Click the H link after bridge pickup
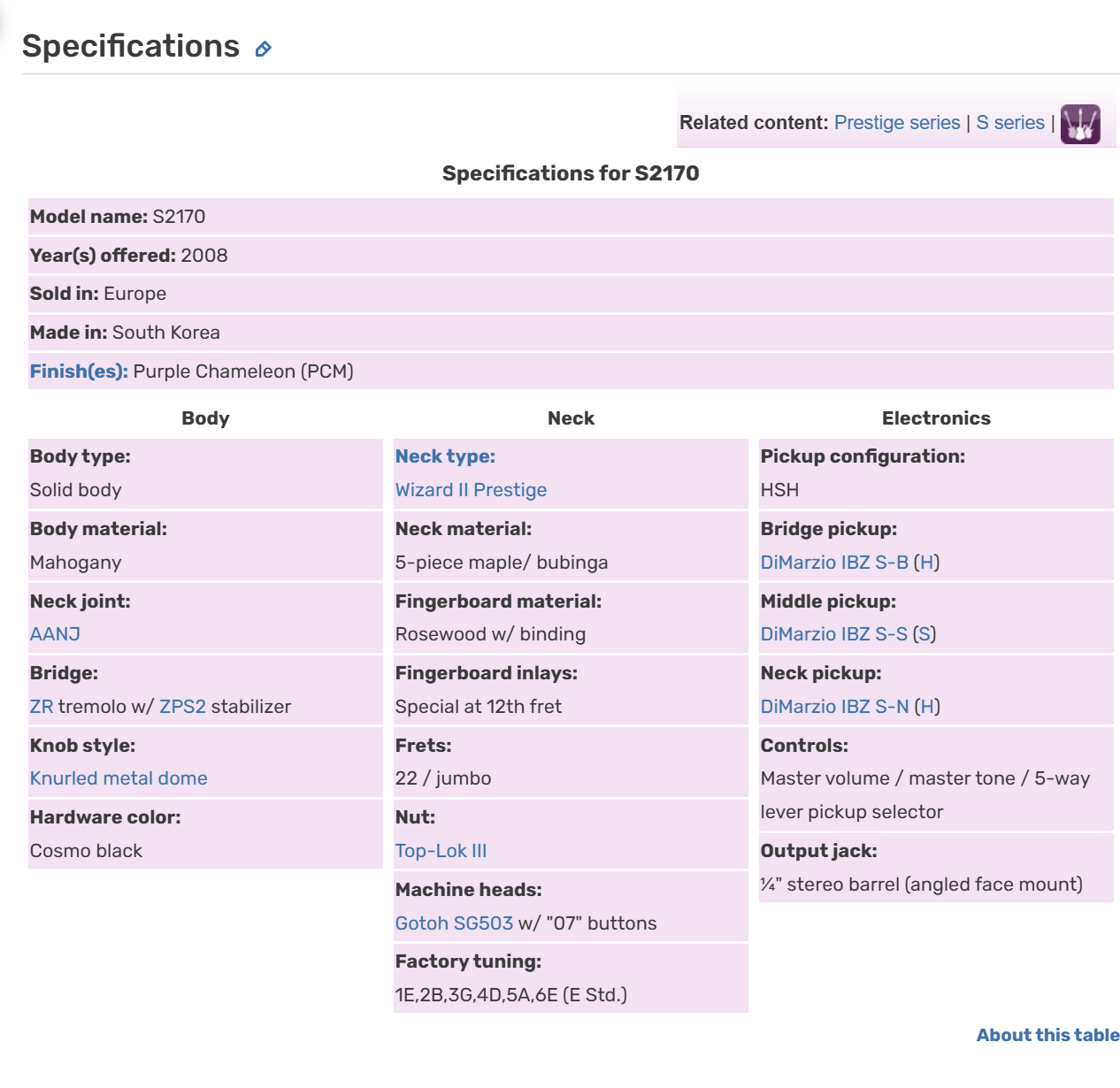This screenshot has height=1088, width=1120. (926, 563)
